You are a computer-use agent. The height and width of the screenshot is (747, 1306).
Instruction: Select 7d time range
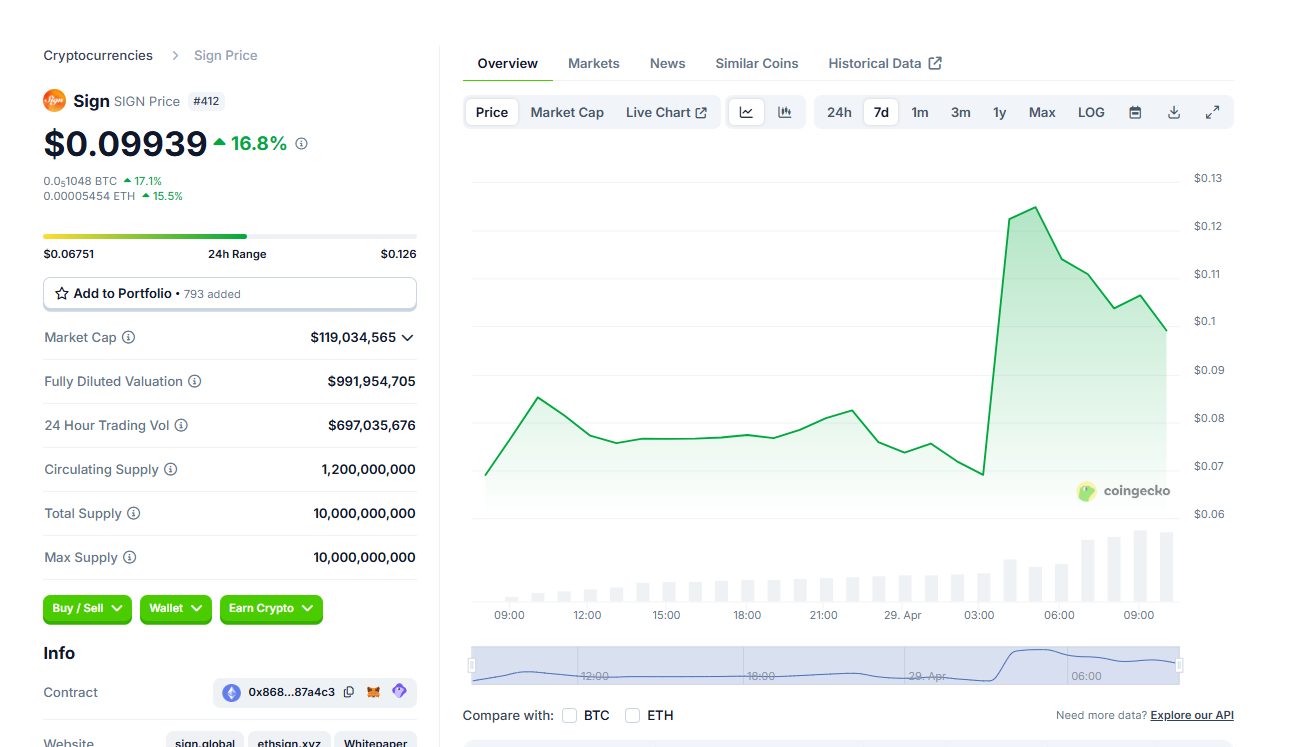[x=881, y=112]
